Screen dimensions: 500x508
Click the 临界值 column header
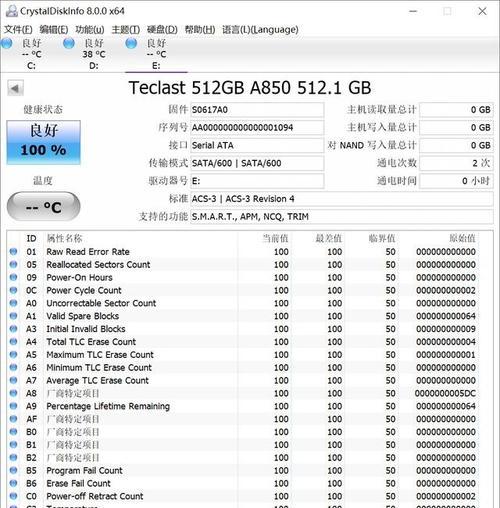[x=382, y=238]
